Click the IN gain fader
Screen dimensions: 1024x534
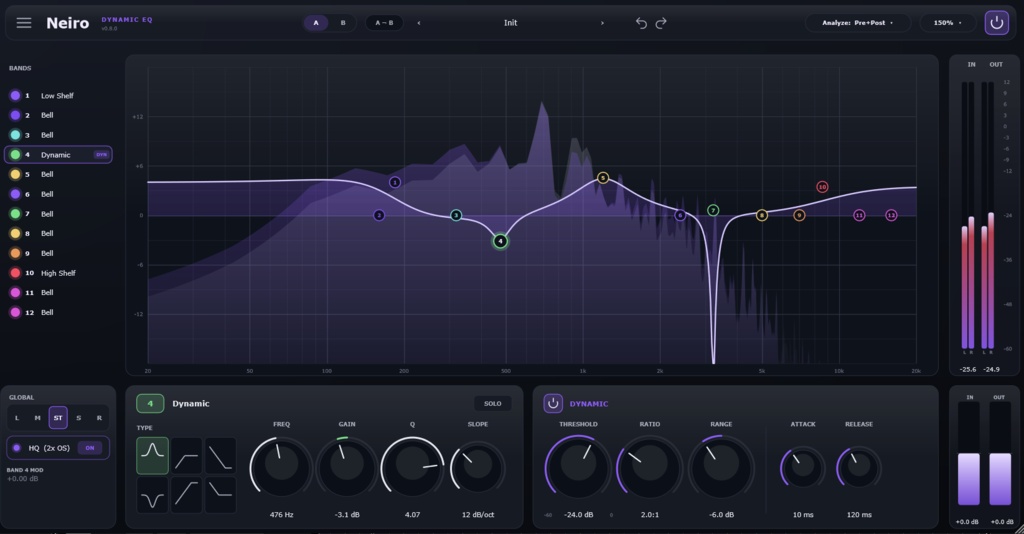coord(968,454)
